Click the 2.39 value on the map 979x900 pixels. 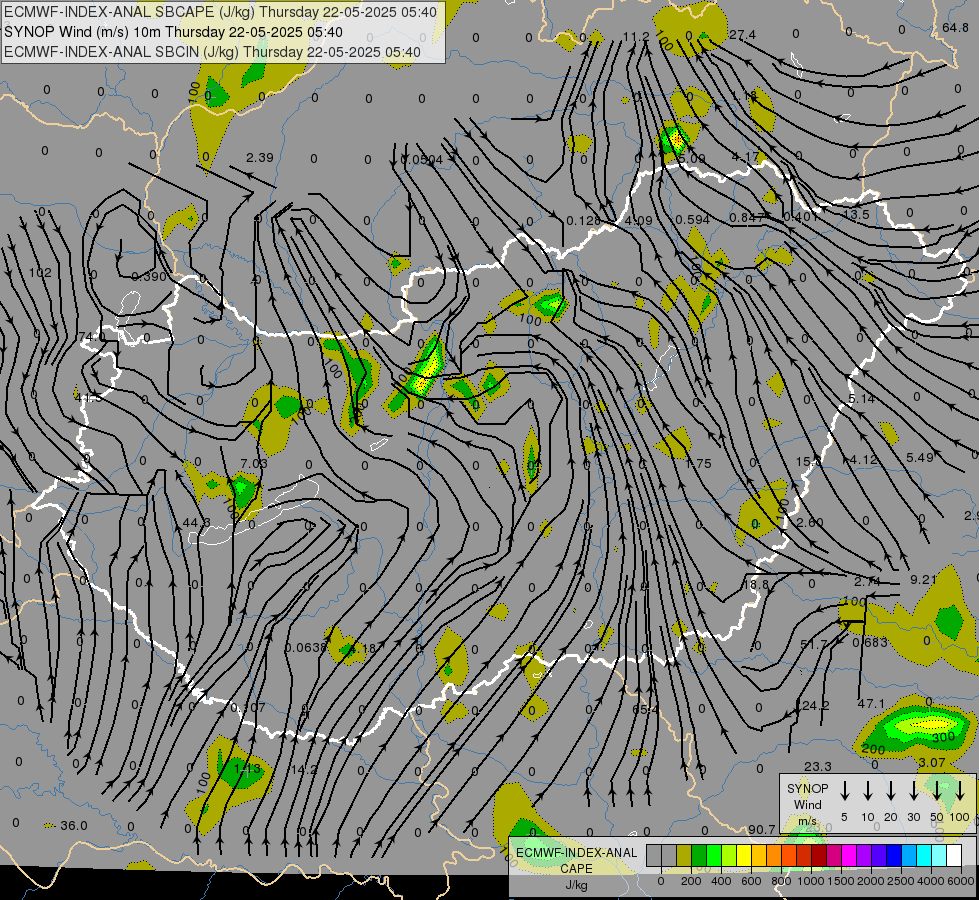pyautogui.click(x=260, y=157)
